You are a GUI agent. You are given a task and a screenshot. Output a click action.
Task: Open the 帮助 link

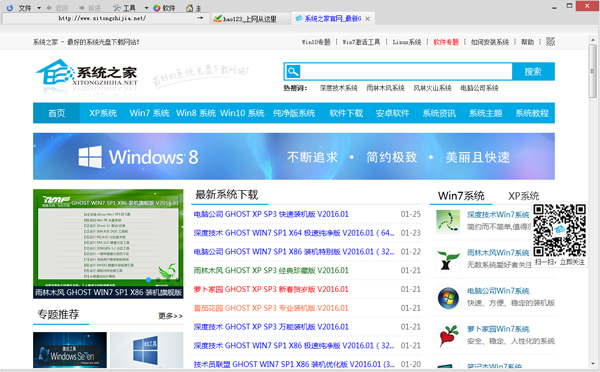(527, 42)
